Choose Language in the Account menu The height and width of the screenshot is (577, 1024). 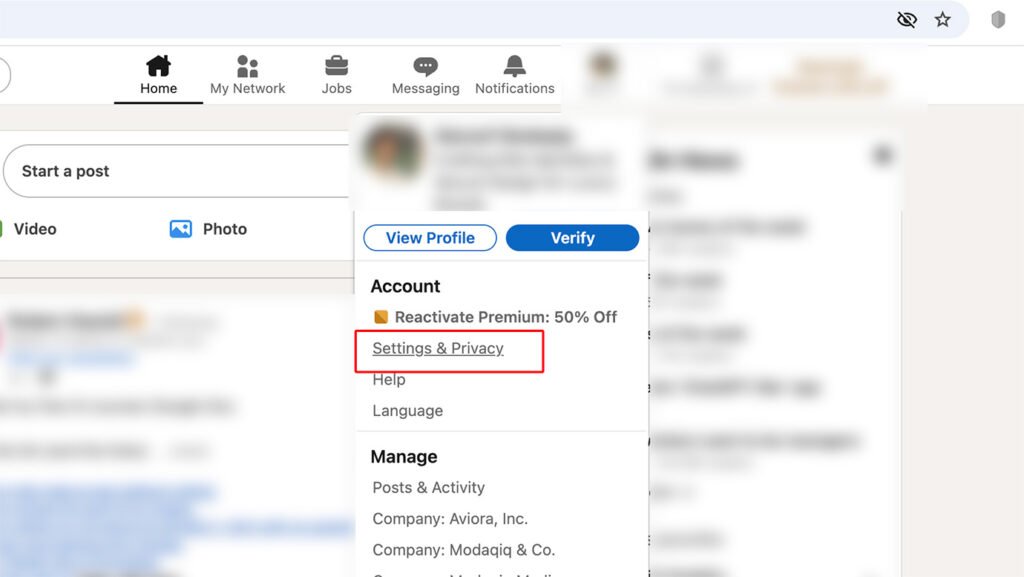407,410
